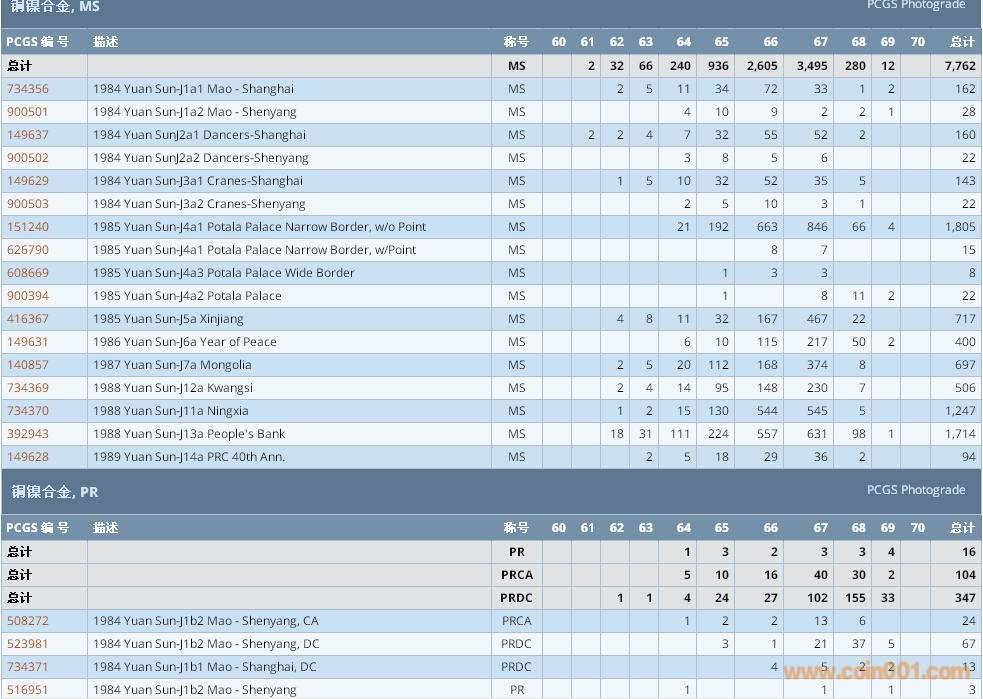Select the 1988 Yuan Sun-J11a Ningxia description

click(170, 411)
